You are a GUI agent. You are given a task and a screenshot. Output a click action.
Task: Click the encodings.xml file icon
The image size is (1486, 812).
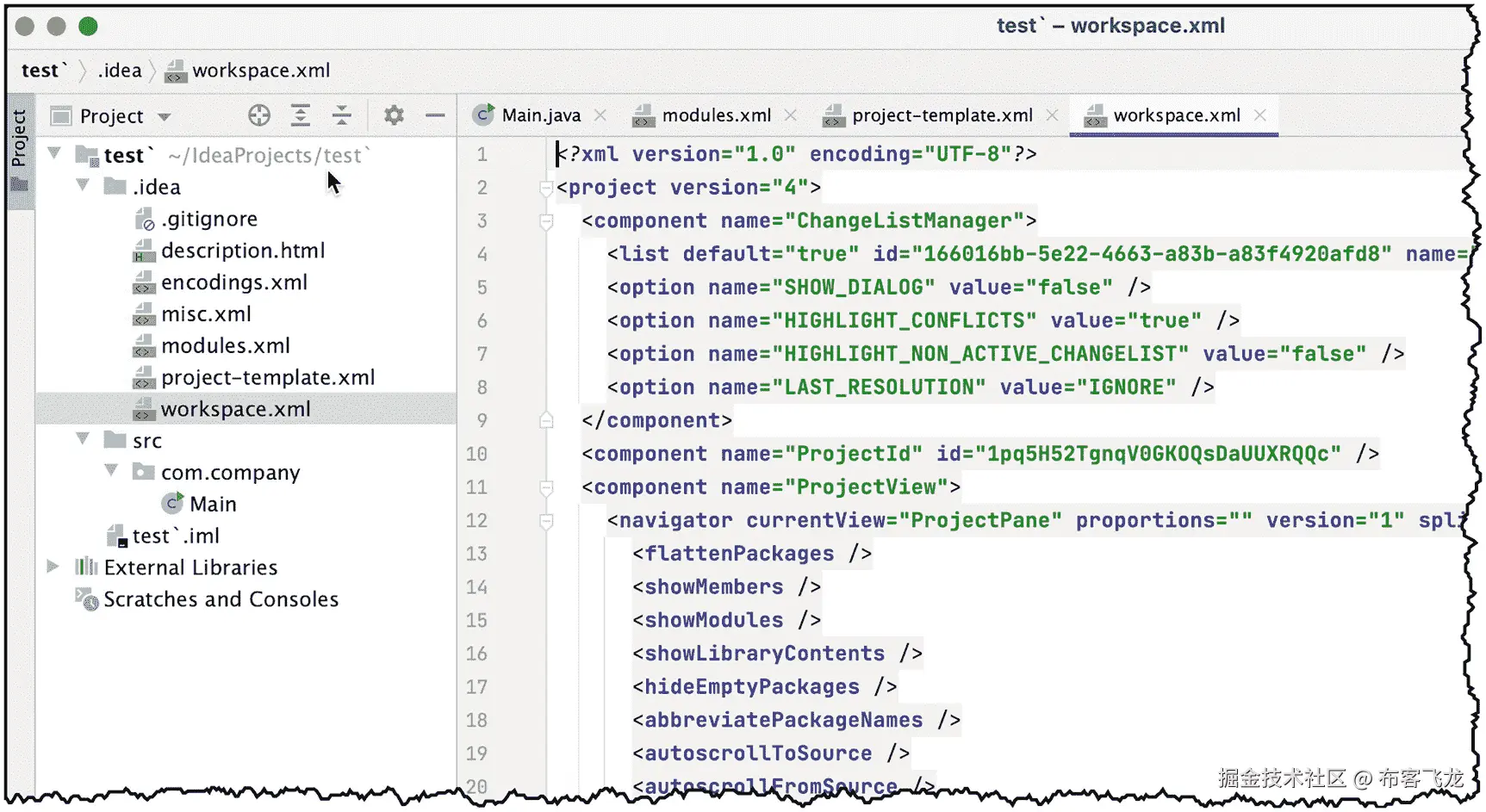click(144, 282)
